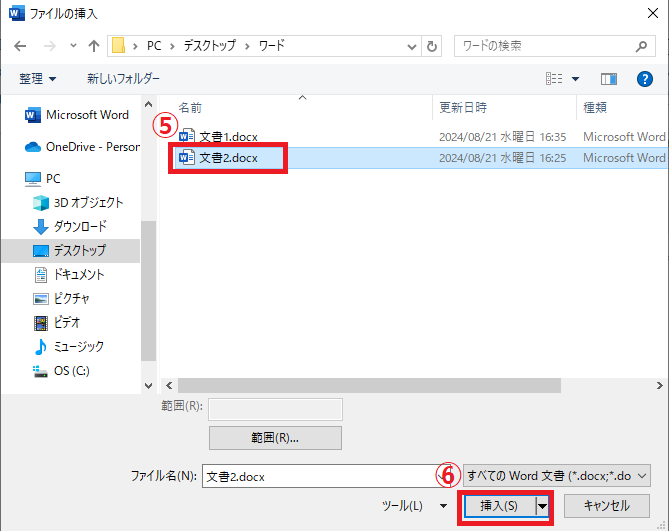Click date 2024/08/21 水曜日 16:25
Image resolution: width=669 pixels, height=531 pixels.
pos(503,158)
